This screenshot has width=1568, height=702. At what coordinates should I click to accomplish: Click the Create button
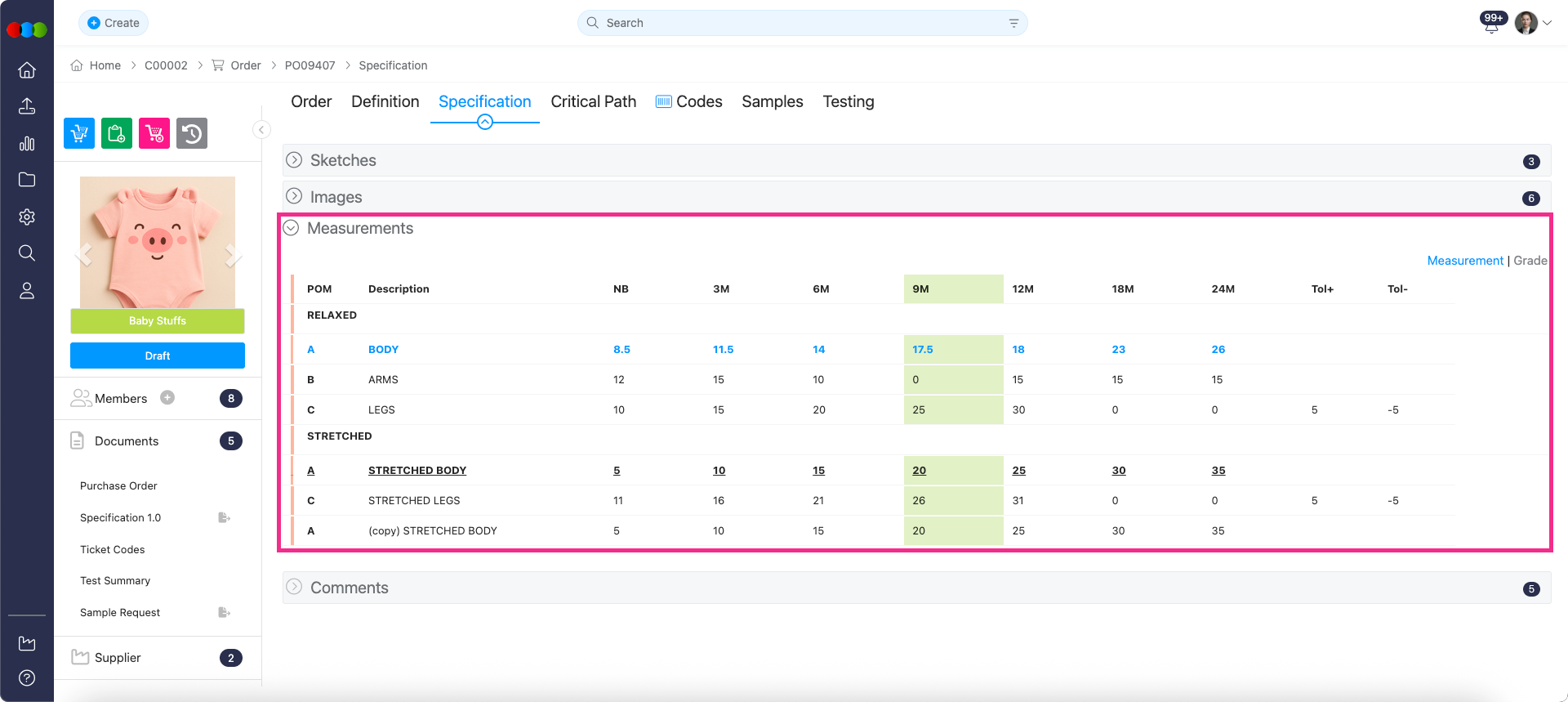tap(114, 23)
